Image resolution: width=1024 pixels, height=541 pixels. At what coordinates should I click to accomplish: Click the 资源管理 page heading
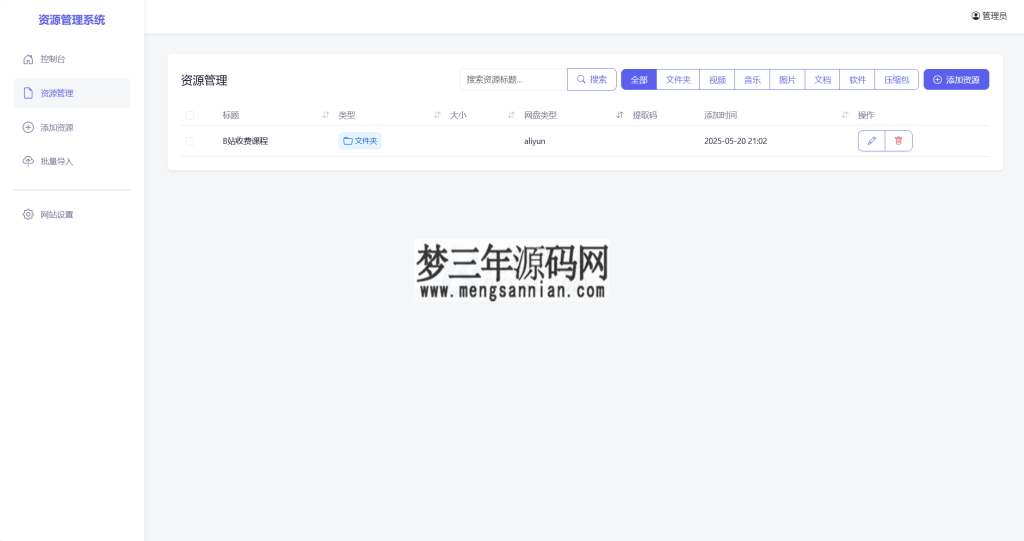tap(204, 80)
